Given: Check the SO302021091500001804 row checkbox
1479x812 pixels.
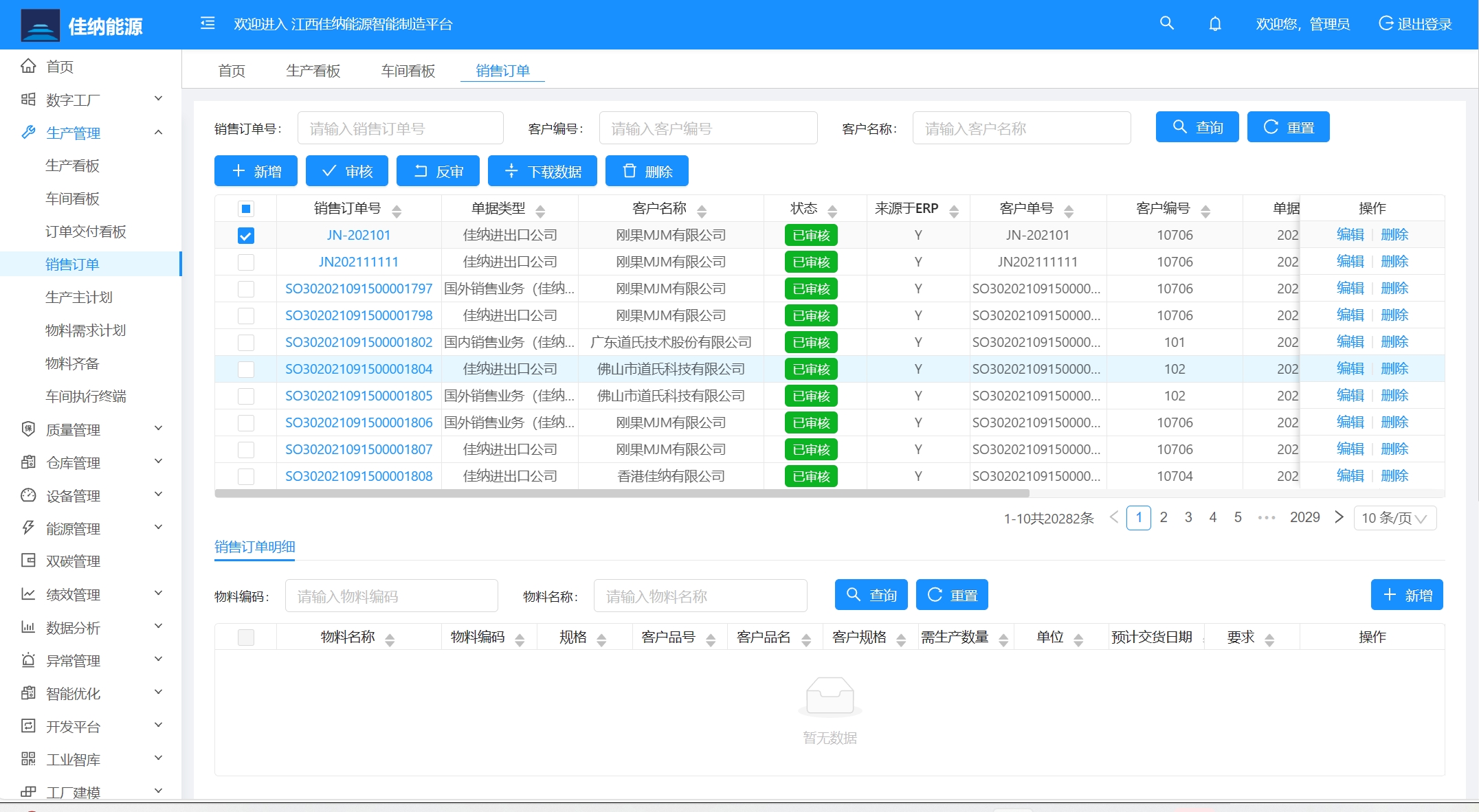Looking at the screenshot, I should point(245,369).
